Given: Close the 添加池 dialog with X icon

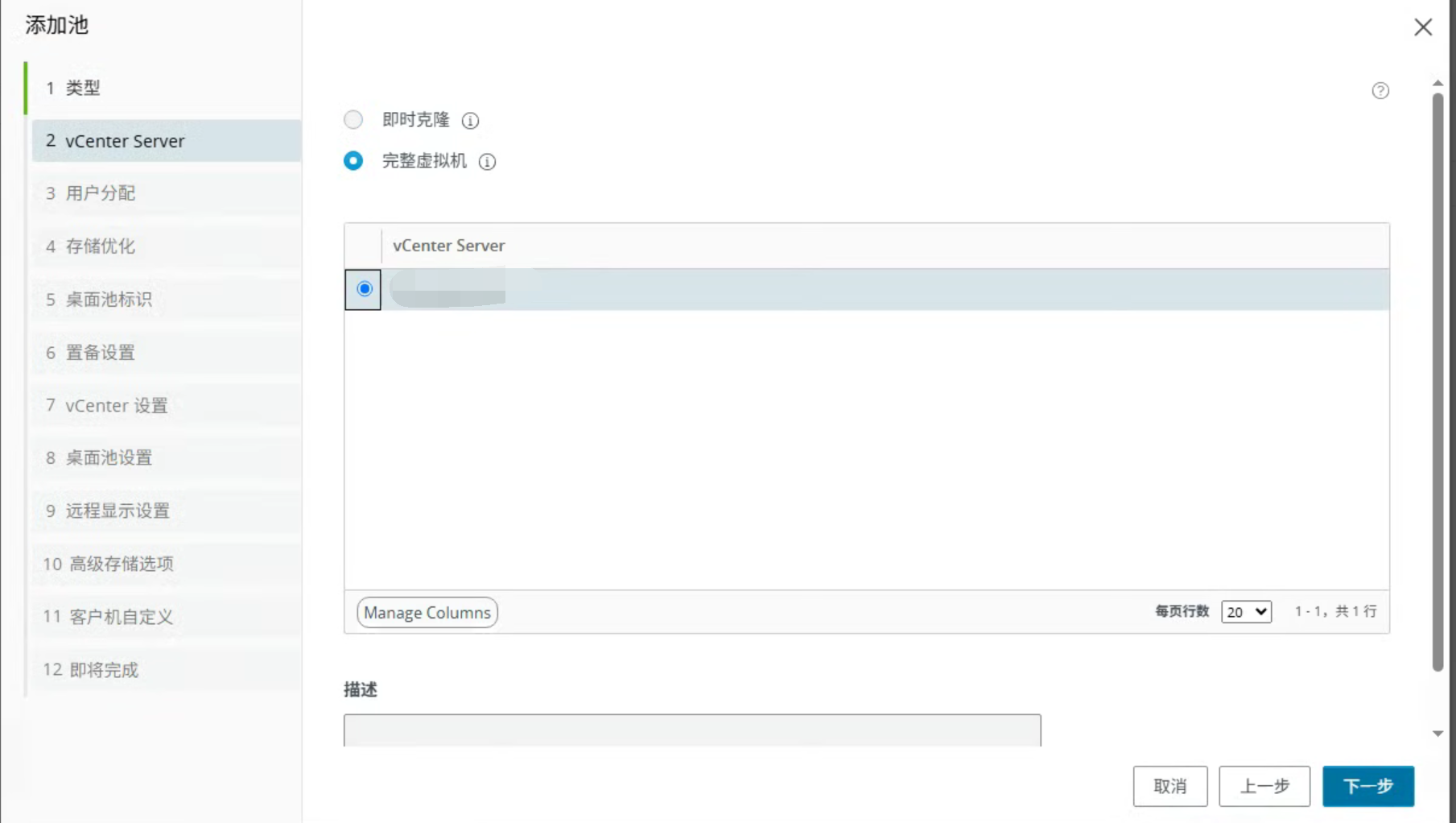Looking at the screenshot, I should pyautogui.click(x=1423, y=27).
